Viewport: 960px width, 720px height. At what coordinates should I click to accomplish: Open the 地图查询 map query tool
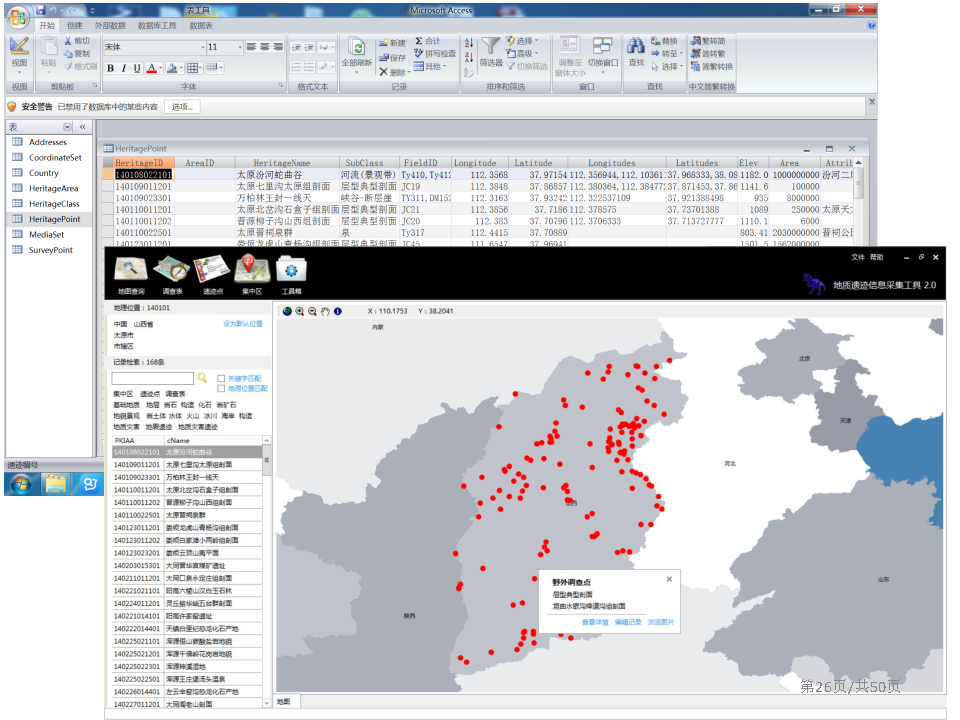click(x=131, y=274)
